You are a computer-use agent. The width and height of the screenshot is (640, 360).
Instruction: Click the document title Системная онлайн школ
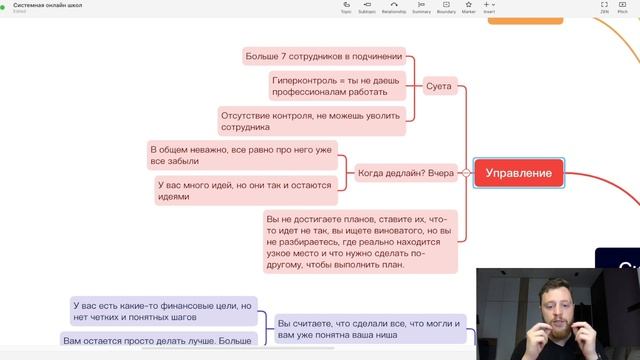47,5
